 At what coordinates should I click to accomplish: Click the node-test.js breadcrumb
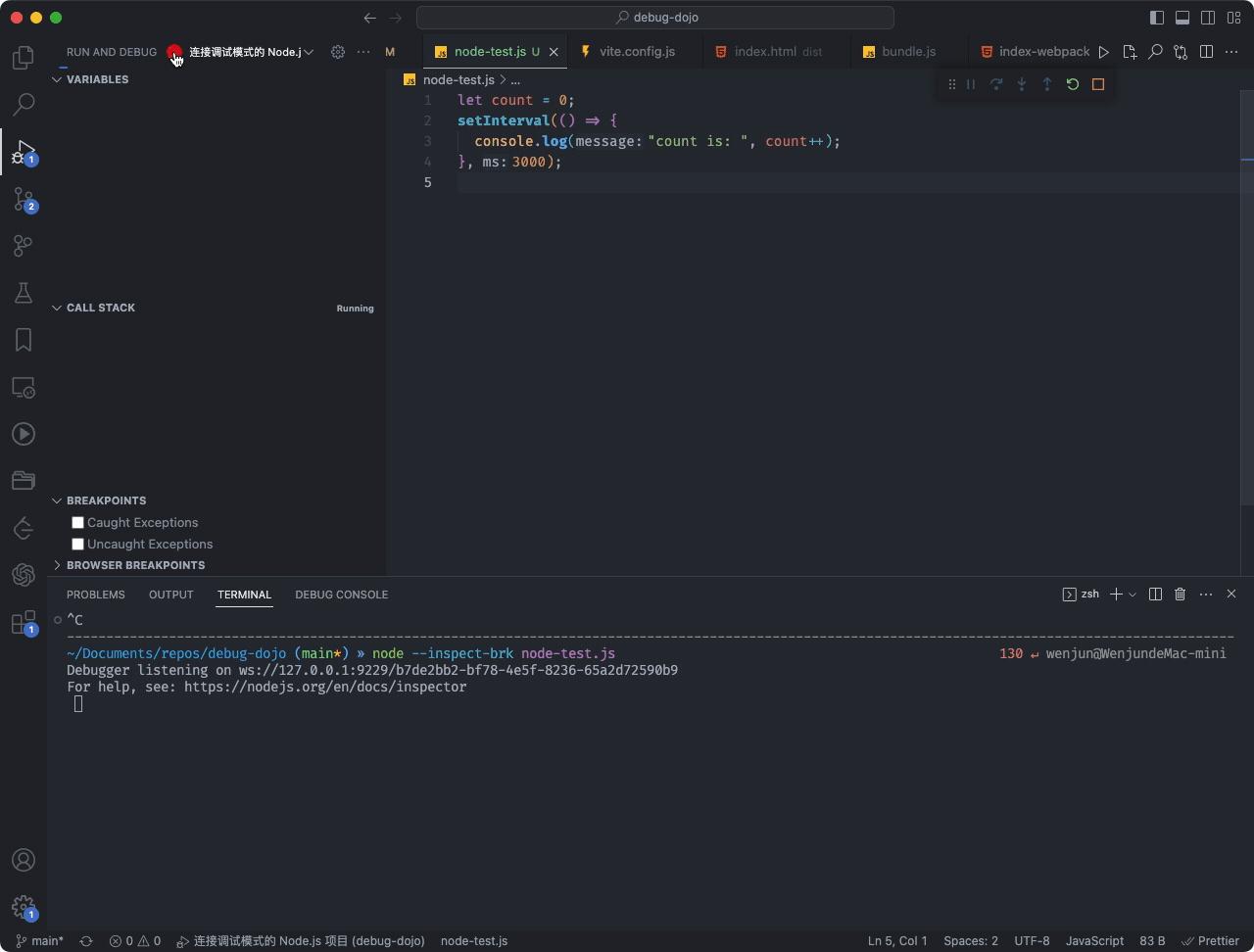458,80
